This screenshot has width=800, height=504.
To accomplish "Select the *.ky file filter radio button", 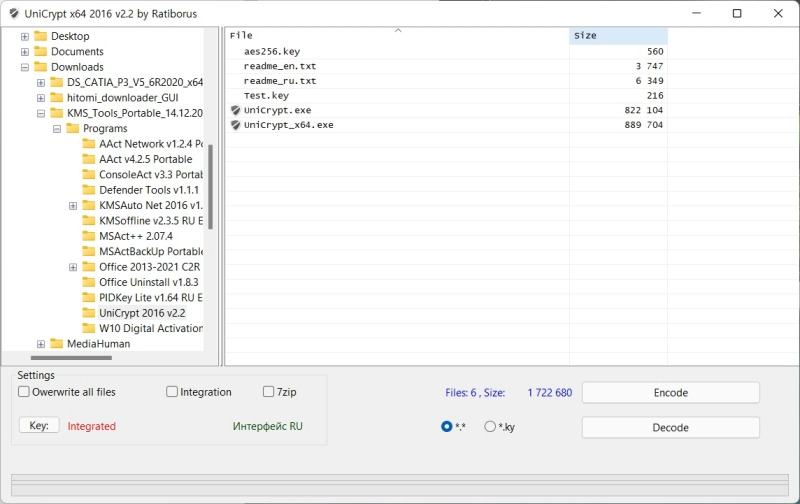I will [490, 426].
